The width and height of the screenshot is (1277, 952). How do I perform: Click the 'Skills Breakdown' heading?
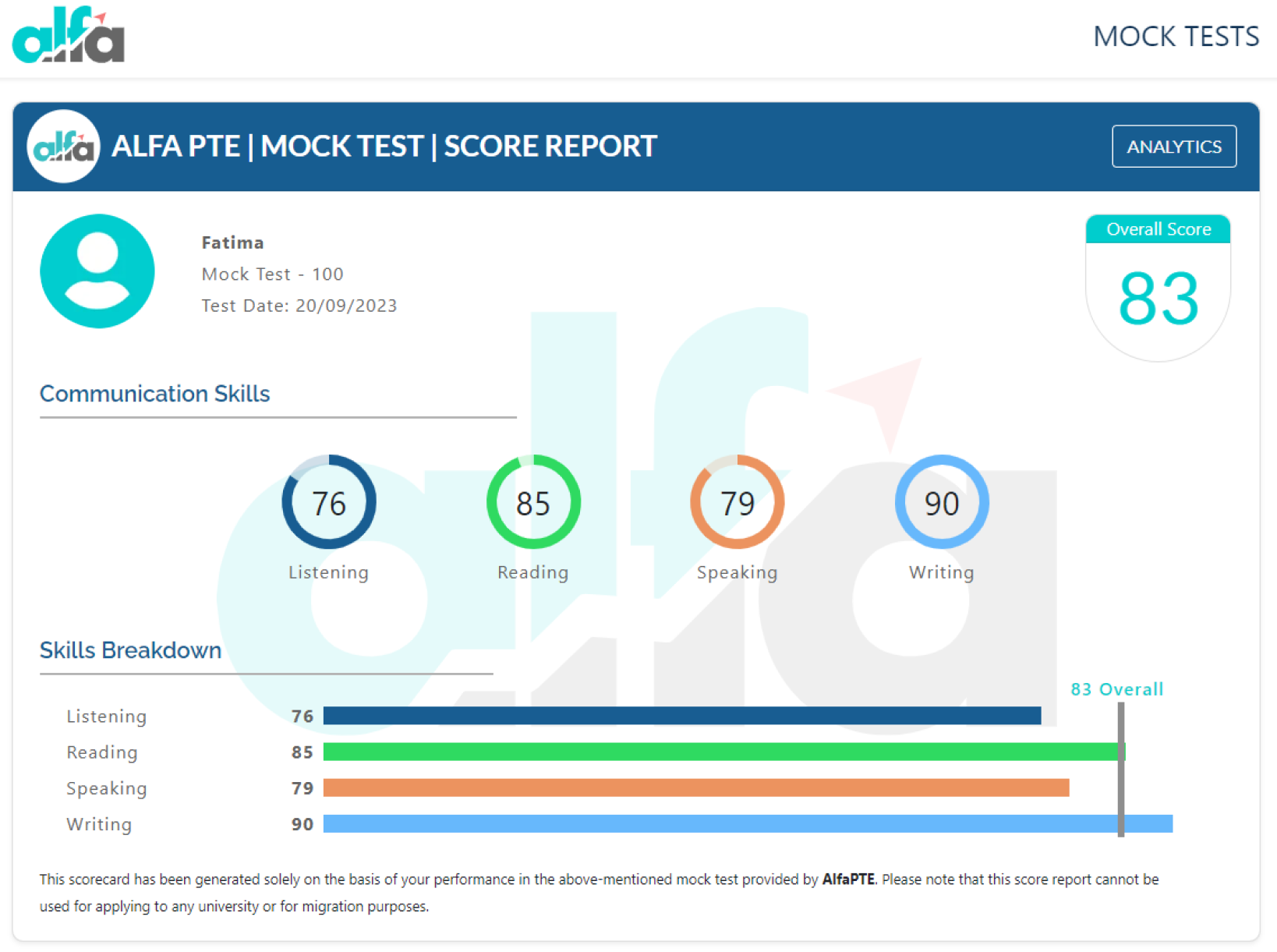coord(130,650)
